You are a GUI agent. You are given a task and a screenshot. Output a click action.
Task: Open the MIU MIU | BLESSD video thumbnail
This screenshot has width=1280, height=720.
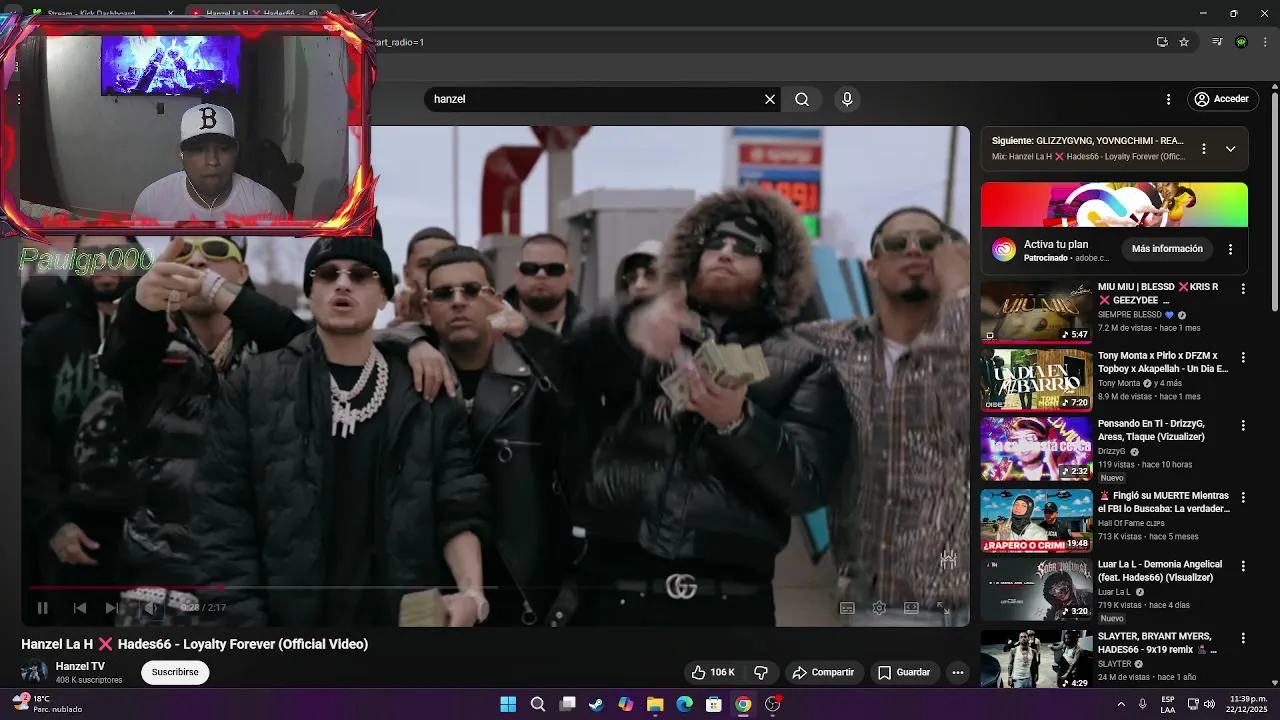click(1036, 311)
